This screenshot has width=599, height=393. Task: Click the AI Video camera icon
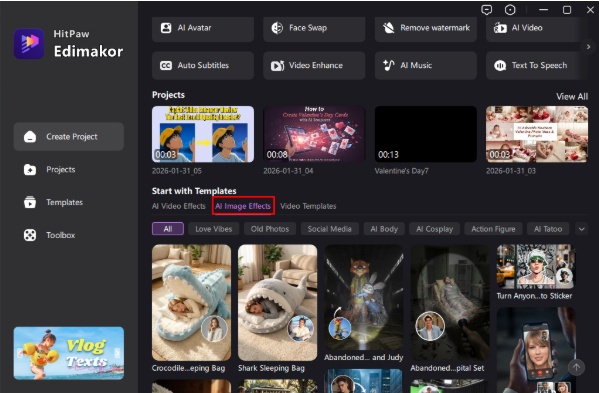tap(500, 28)
